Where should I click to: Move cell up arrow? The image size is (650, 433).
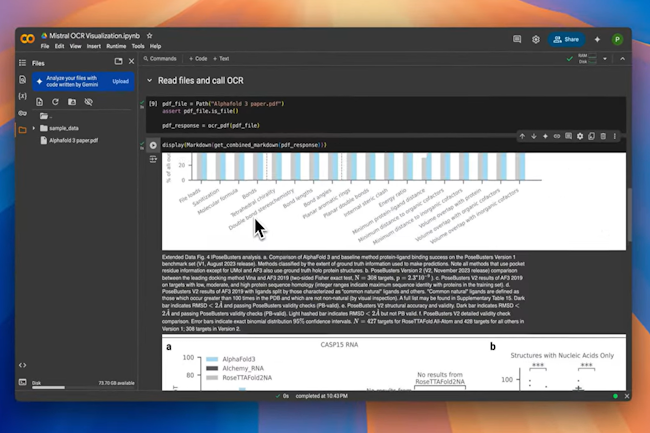[522, 136]
